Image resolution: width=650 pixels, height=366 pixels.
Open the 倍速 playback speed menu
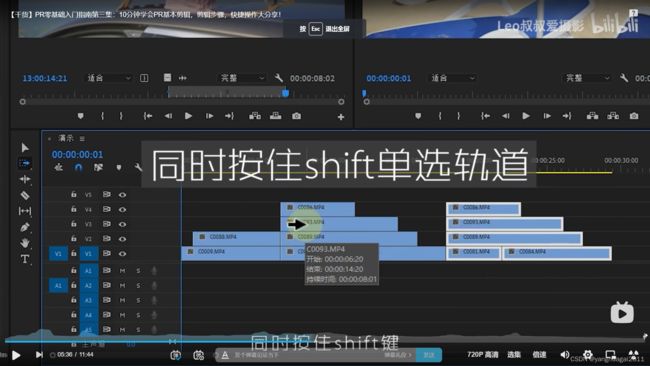click(539, 355)
